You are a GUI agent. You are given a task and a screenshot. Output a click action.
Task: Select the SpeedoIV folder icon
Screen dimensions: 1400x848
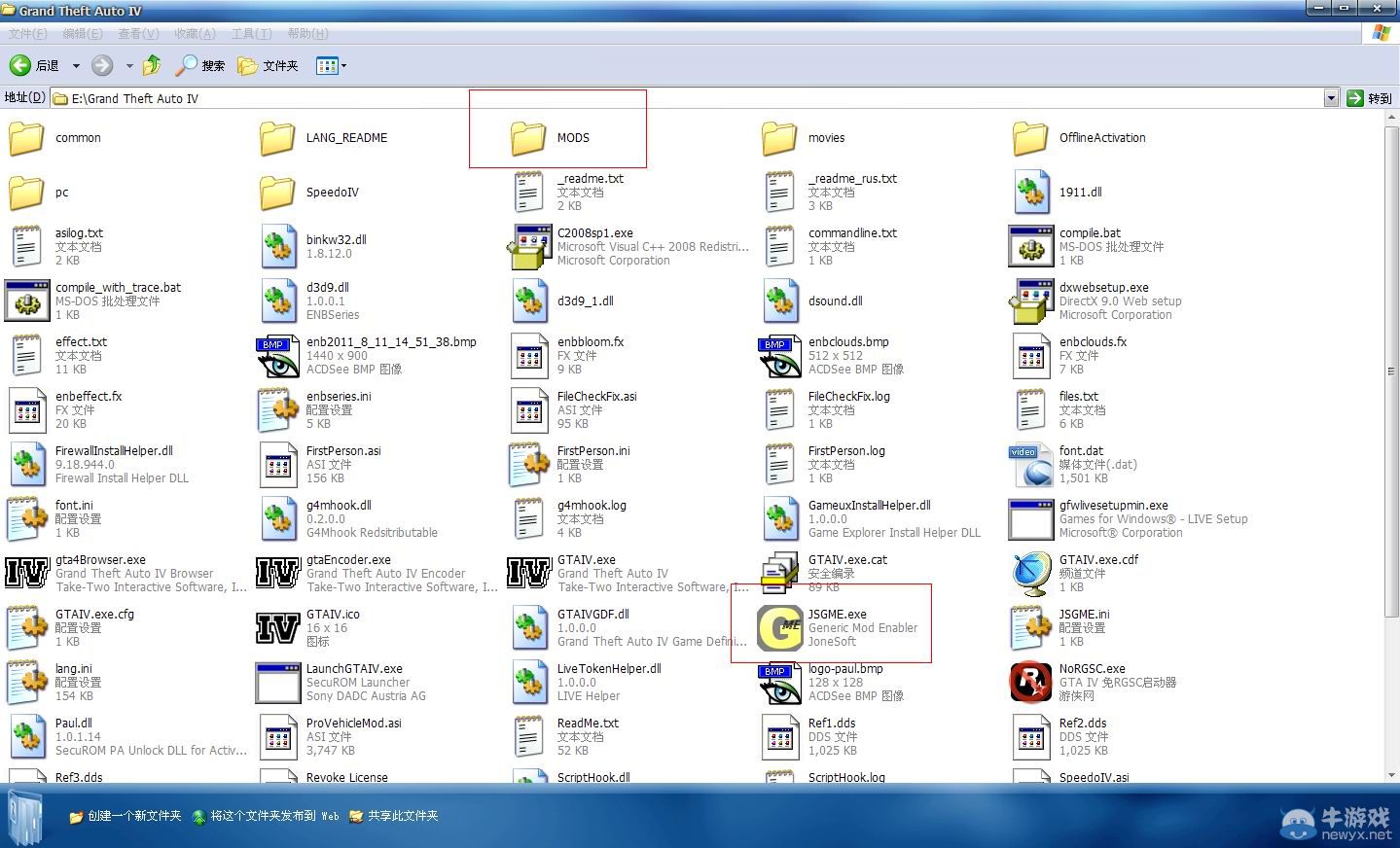point(277,193)
